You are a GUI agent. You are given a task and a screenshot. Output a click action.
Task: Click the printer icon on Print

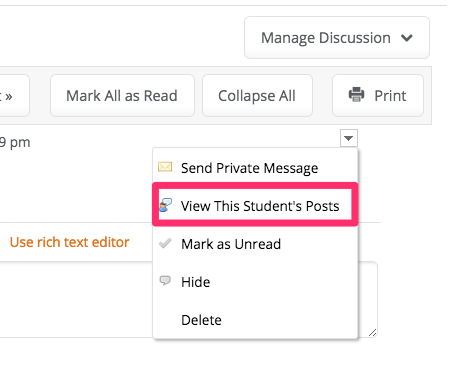356,94
